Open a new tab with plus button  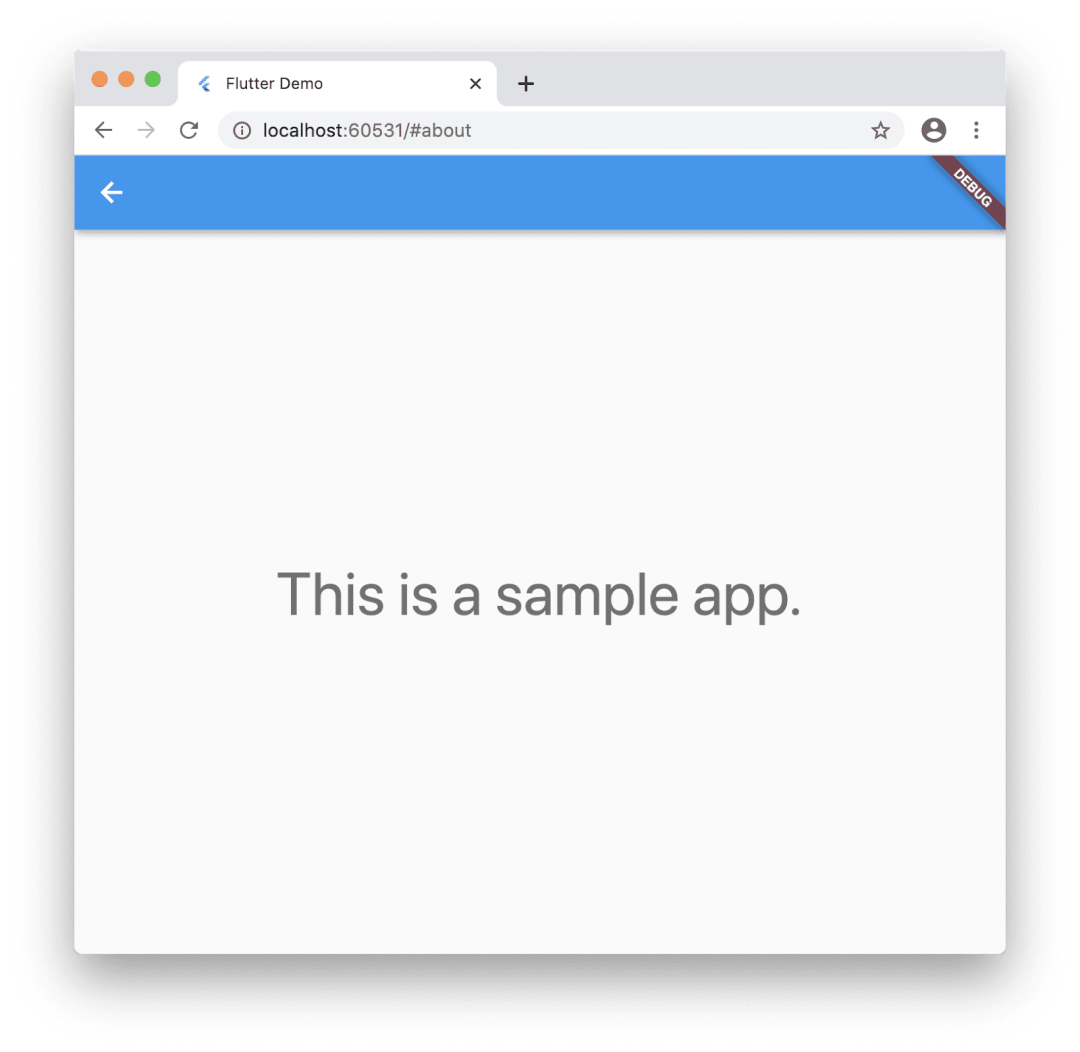coord(526,84)
